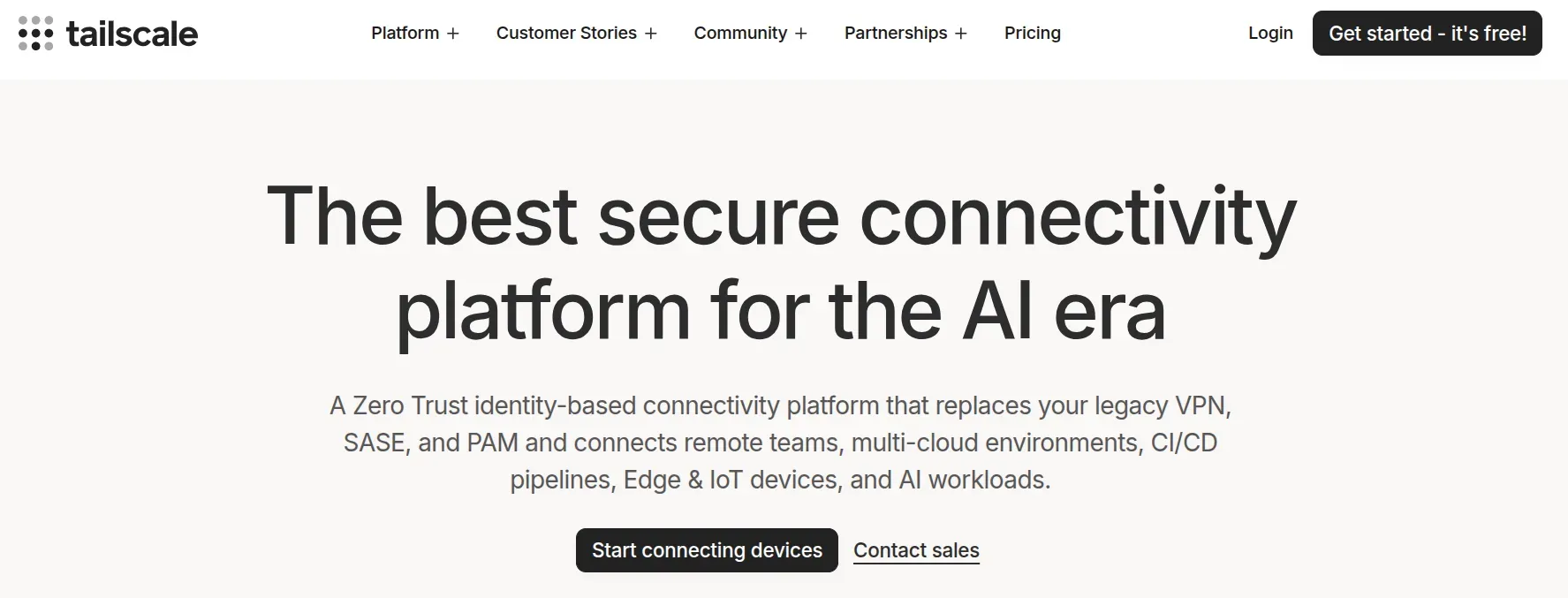Image resolution: width=1568 pixels, height=598 pixels.
Task: Click the hero headline text
Action: pos(784,261)
